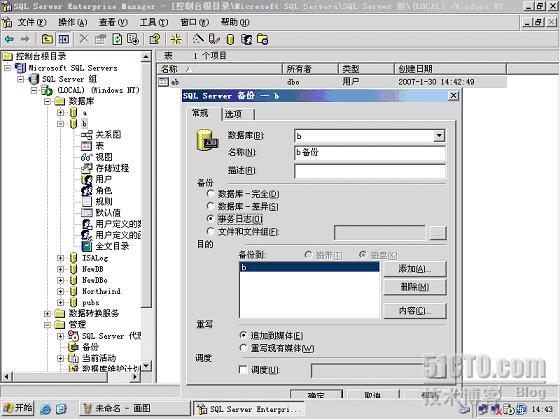Select backup device b in destination list

coord(309,267)
